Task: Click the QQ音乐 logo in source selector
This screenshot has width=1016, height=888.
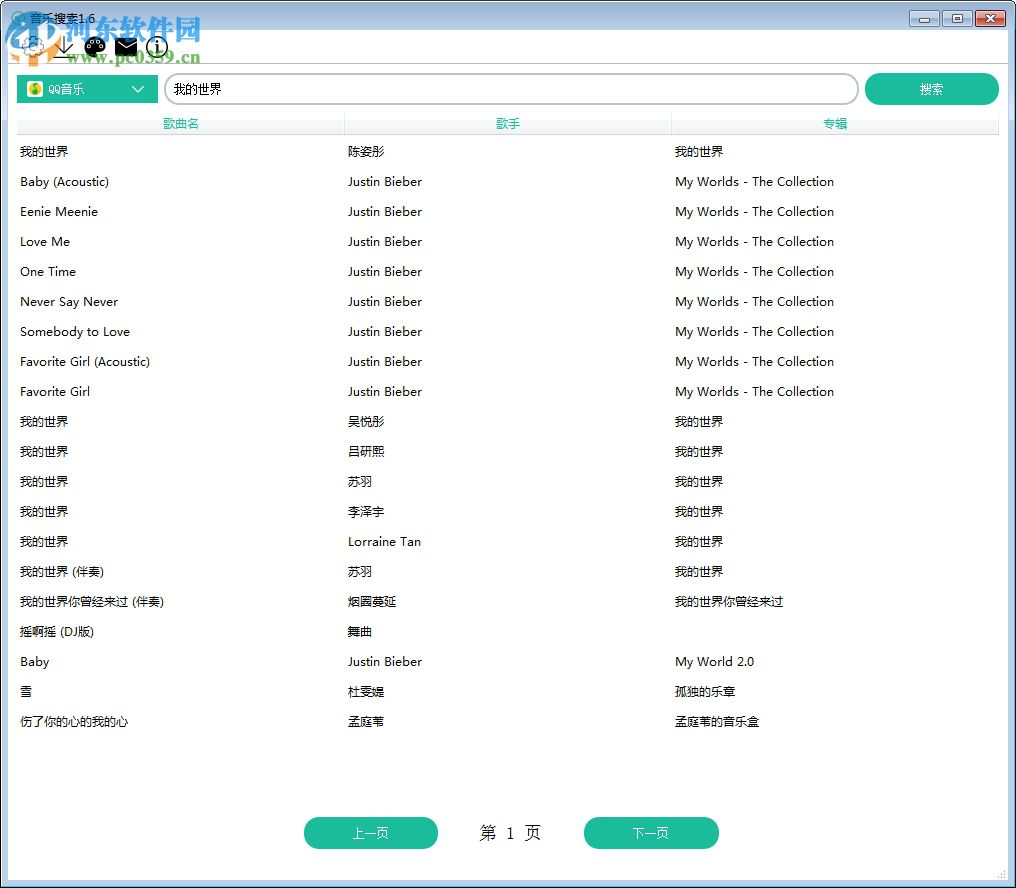Action: point(35,89)
